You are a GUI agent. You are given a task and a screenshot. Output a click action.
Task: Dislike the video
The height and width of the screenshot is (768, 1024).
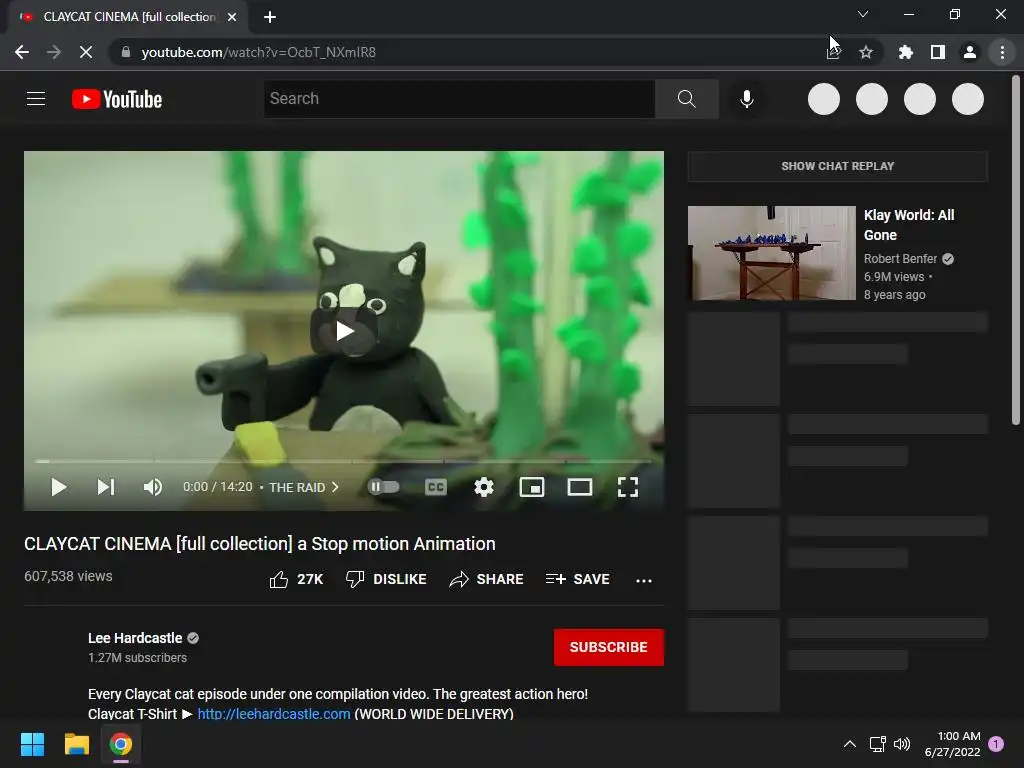coord(386,579)
